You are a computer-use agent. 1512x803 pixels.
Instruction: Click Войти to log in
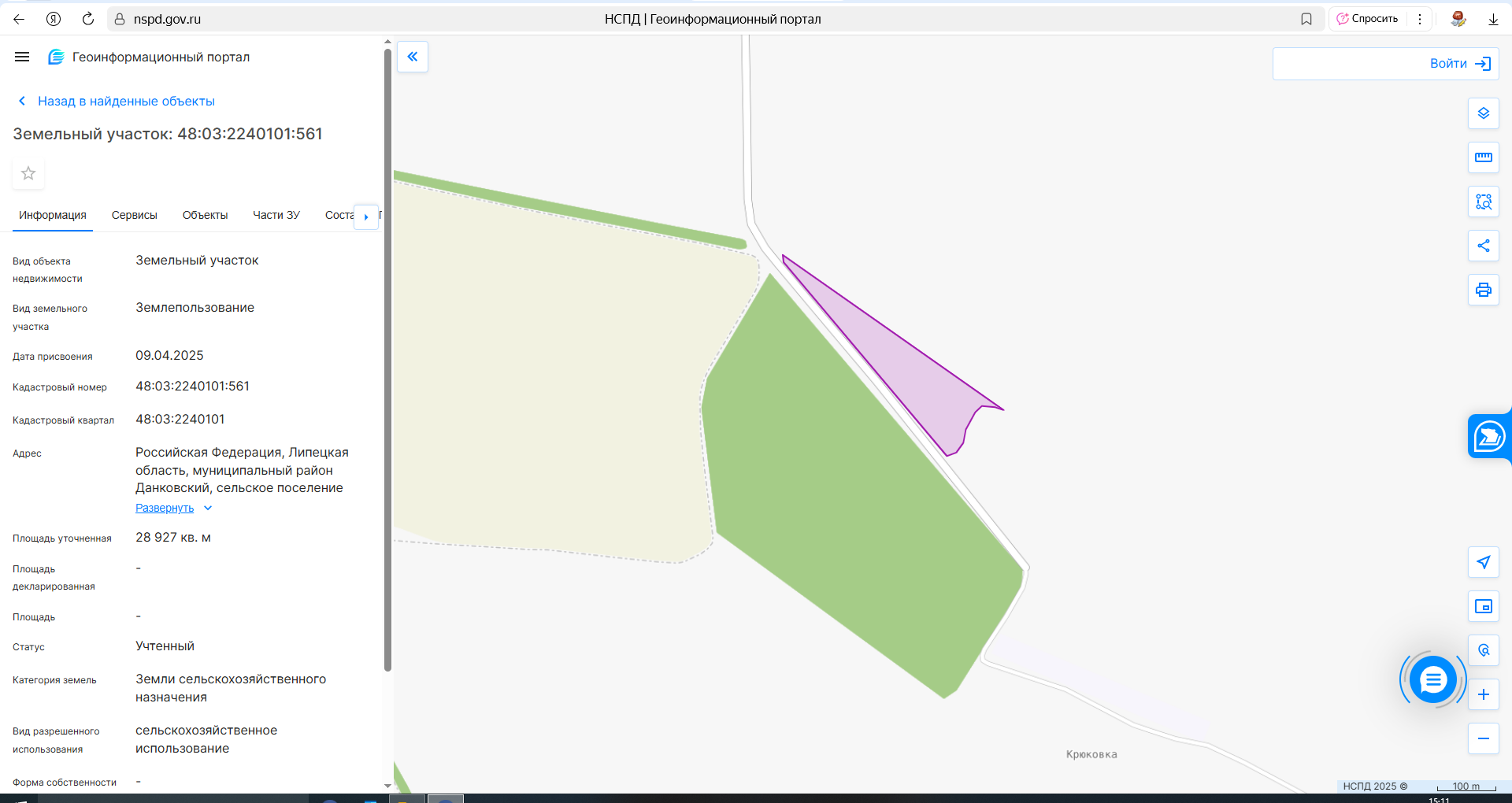(x=1459, y=64)
